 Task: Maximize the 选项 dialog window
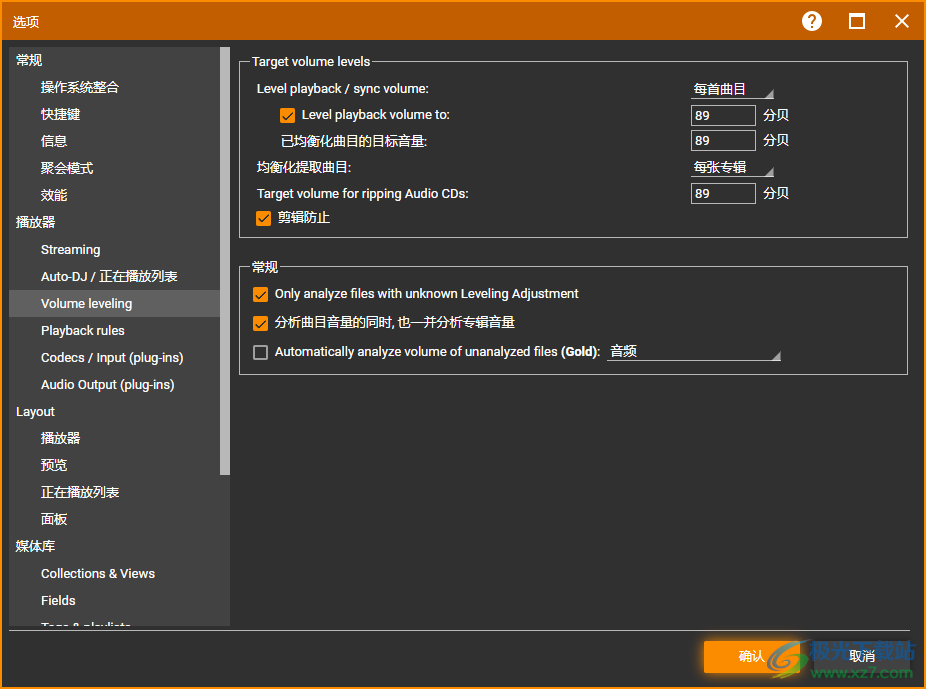pyautogui.click(x=857, y=21)
